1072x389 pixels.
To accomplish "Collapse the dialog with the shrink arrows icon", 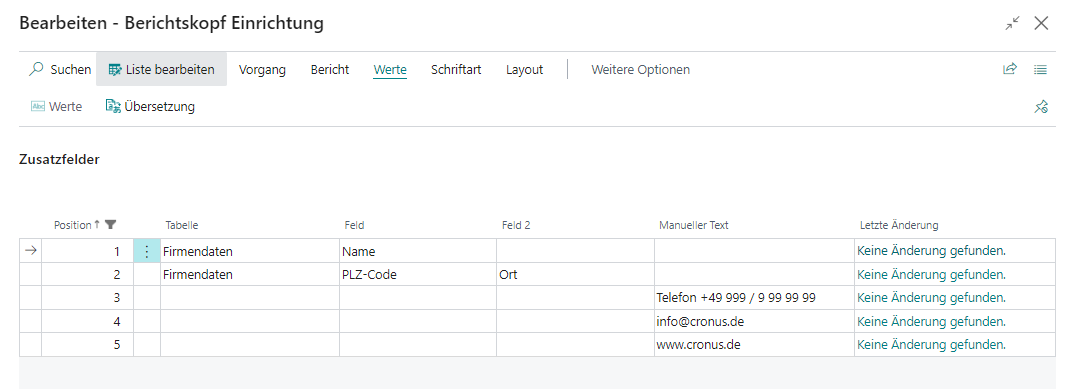I will click(1012, 23).
